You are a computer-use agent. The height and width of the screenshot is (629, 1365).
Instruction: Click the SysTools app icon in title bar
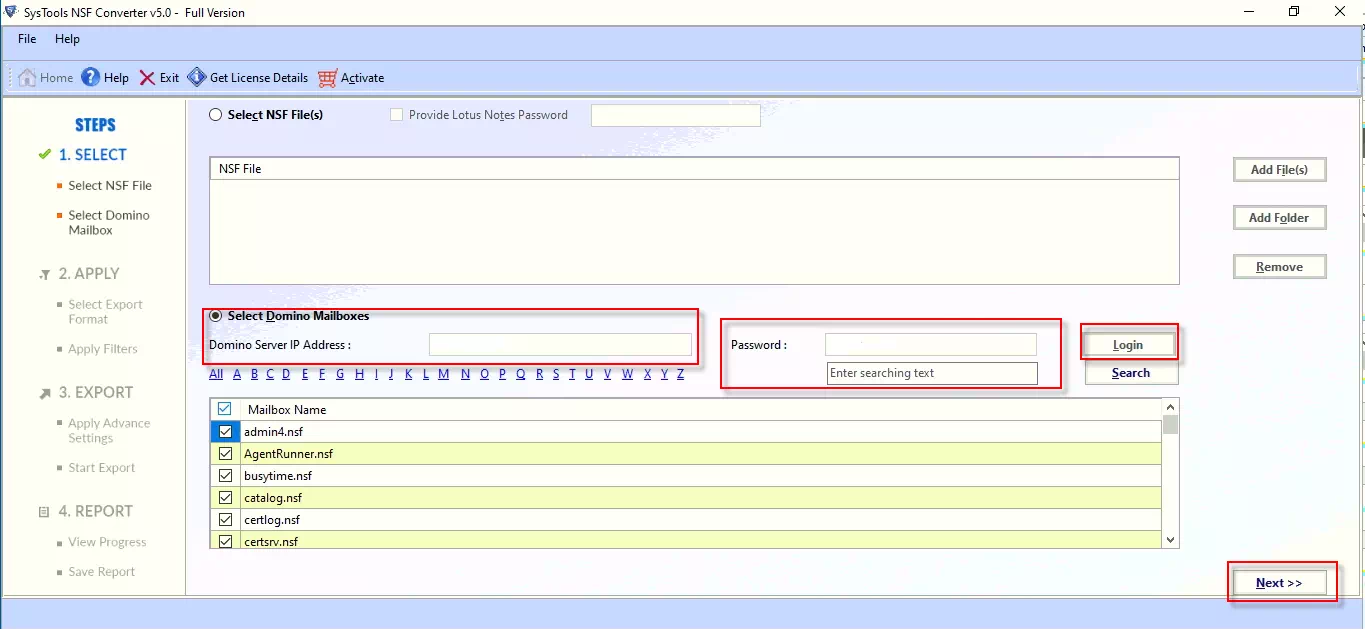point(11,12)
